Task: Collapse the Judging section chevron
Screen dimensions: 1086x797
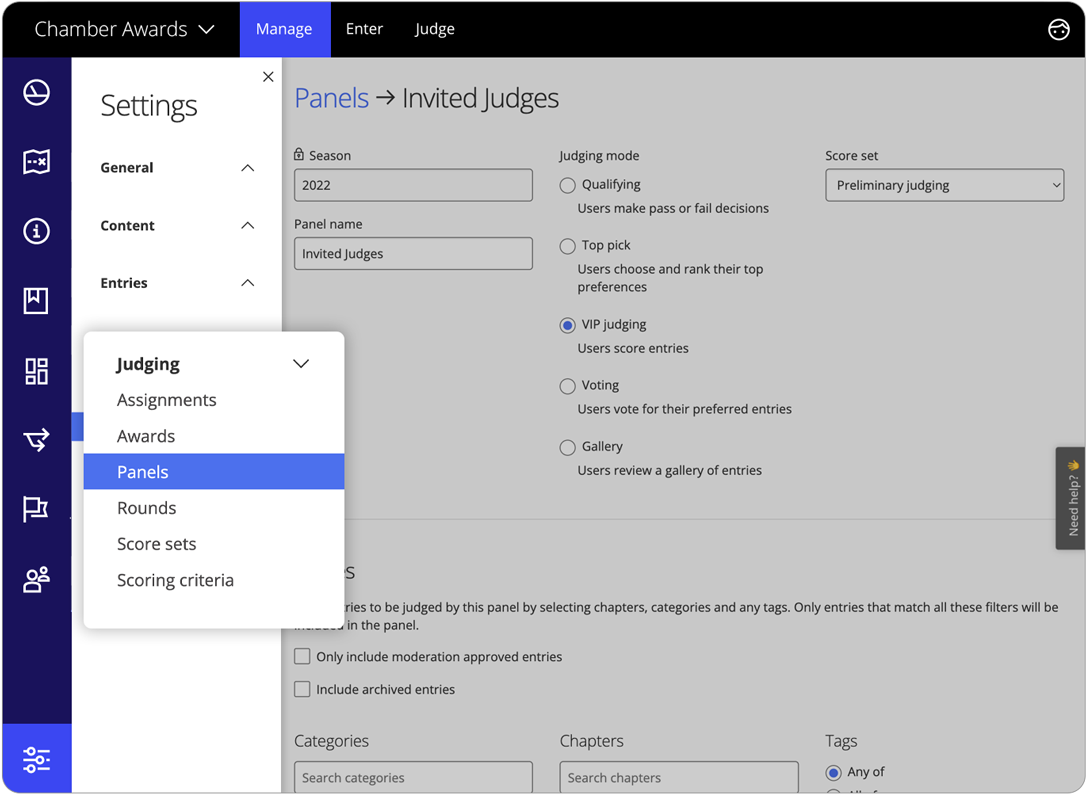Action: (x=300, y=364)
